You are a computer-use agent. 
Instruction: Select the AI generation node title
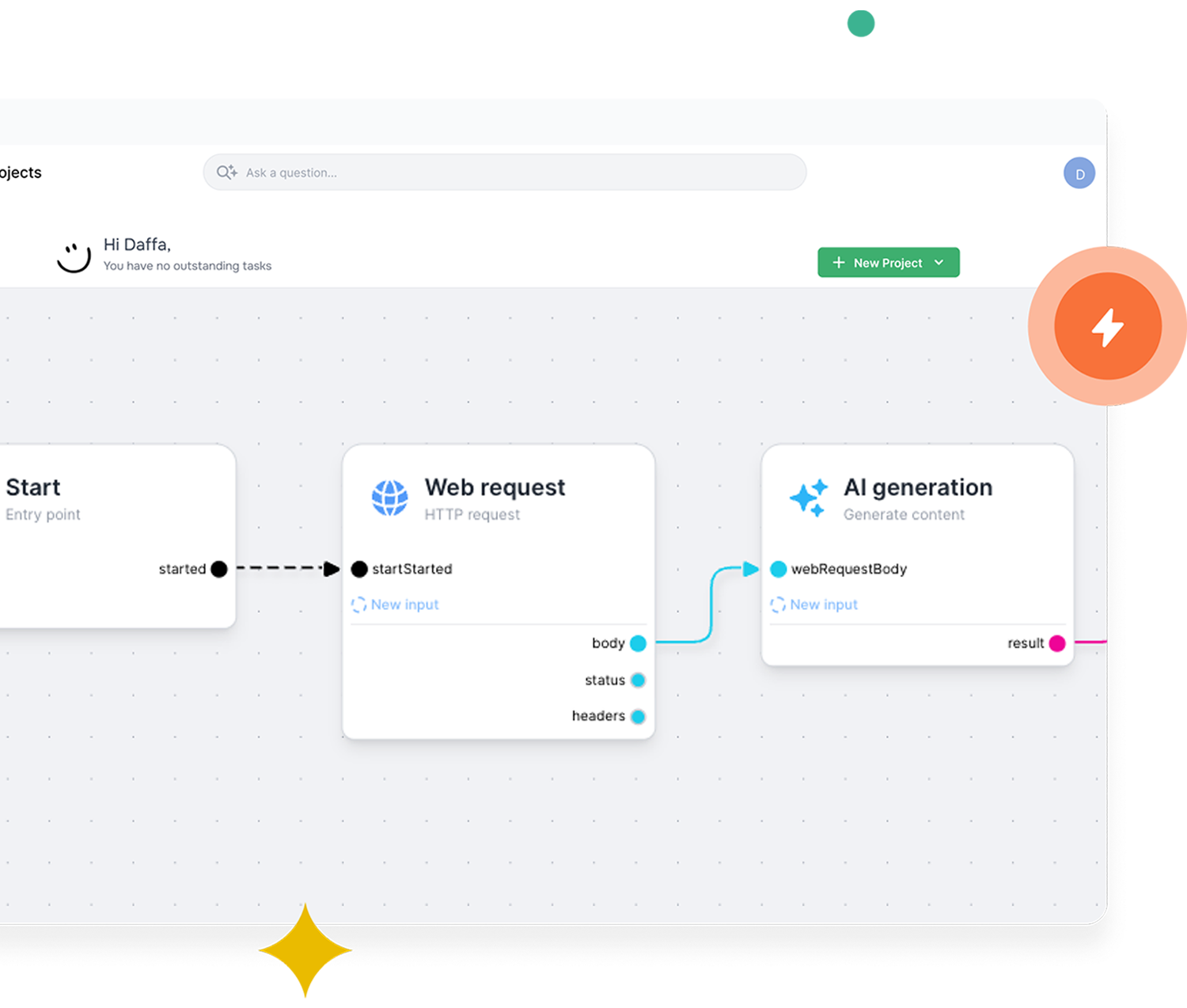(918, 487)
